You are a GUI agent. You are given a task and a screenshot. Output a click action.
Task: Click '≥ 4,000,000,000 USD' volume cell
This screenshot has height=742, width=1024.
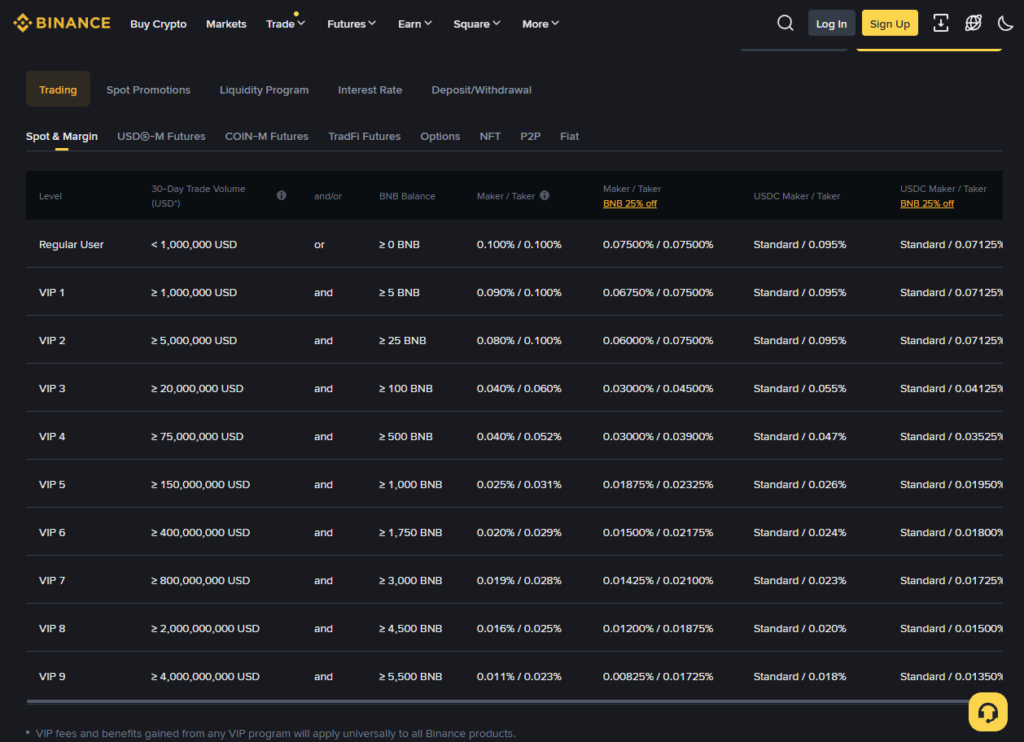(205, 676)
